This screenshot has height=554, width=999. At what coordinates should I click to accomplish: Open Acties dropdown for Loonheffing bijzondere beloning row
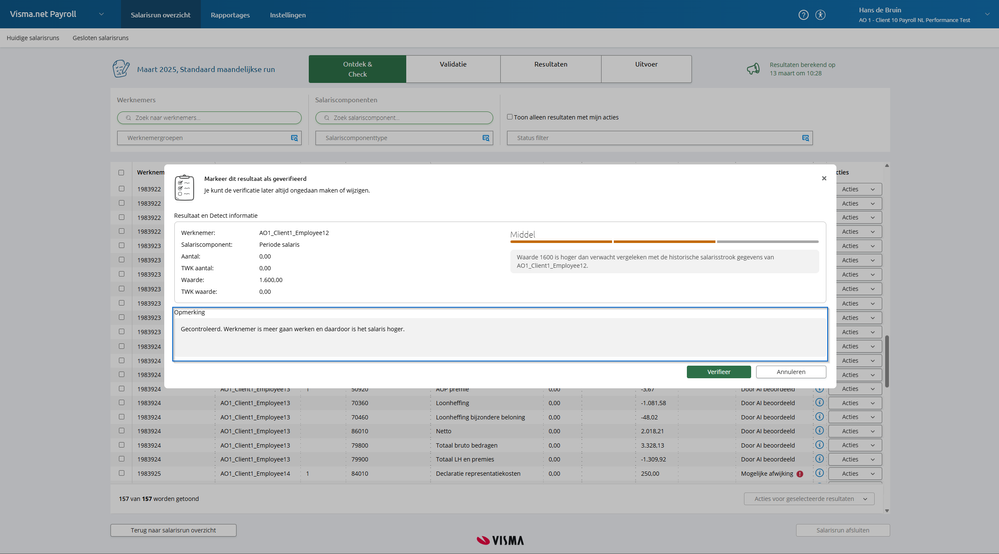(855, 417)
